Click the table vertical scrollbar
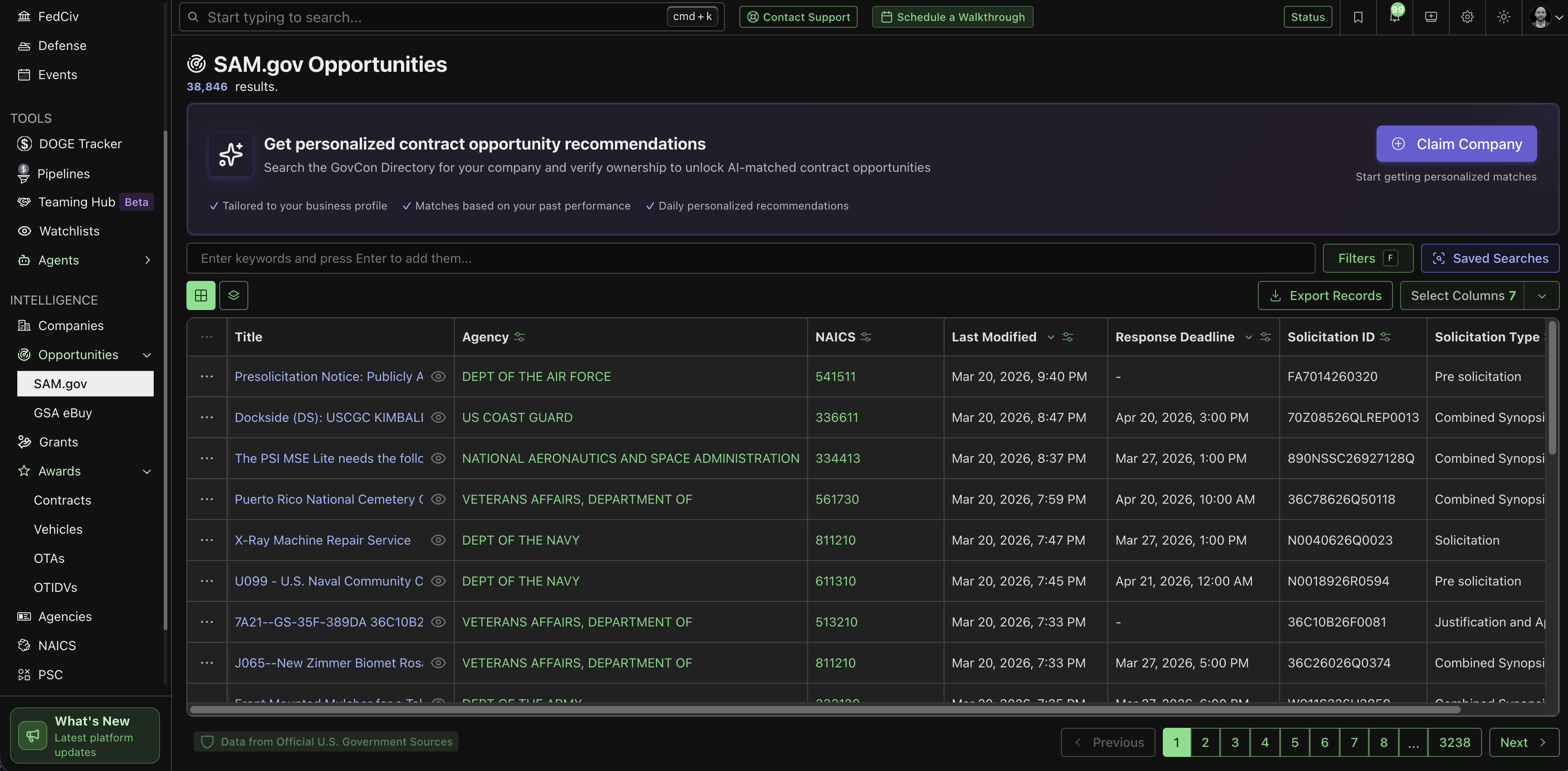This screenshot has width=1568, height=771. 1552,388
